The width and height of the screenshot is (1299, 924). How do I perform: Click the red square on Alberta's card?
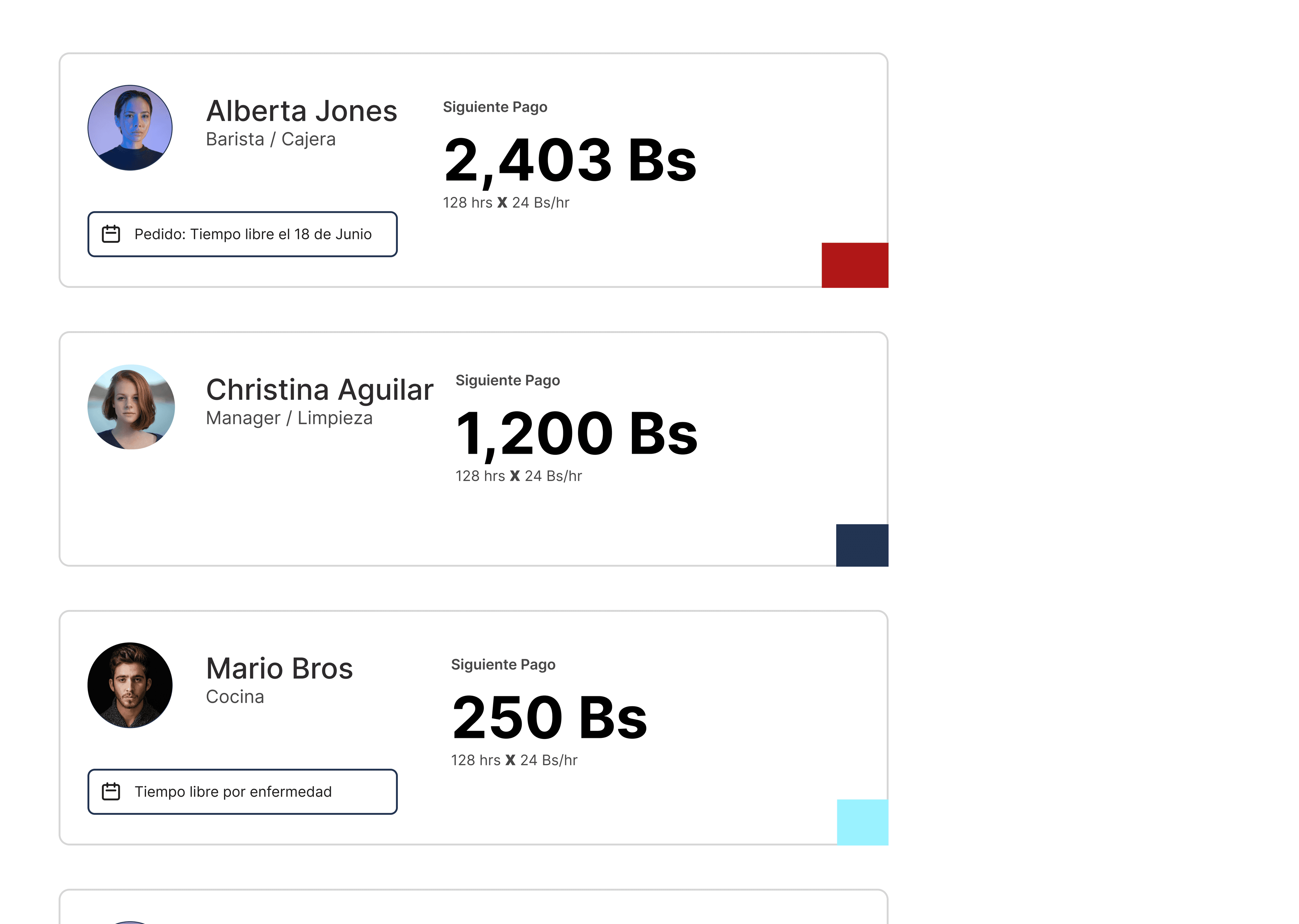coord(855,265)
